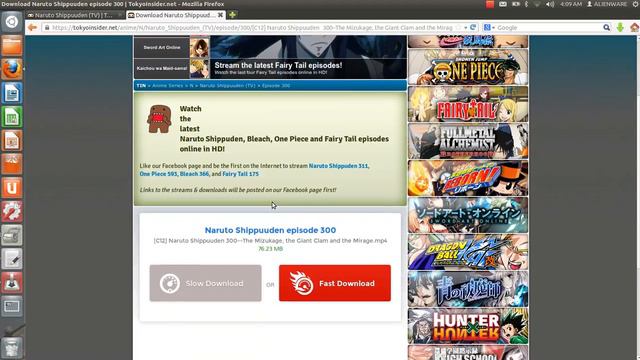Close the Download Naruto Shippuud... tab
This screenshot has width=640, height=360.
click(x=220, y=15)
